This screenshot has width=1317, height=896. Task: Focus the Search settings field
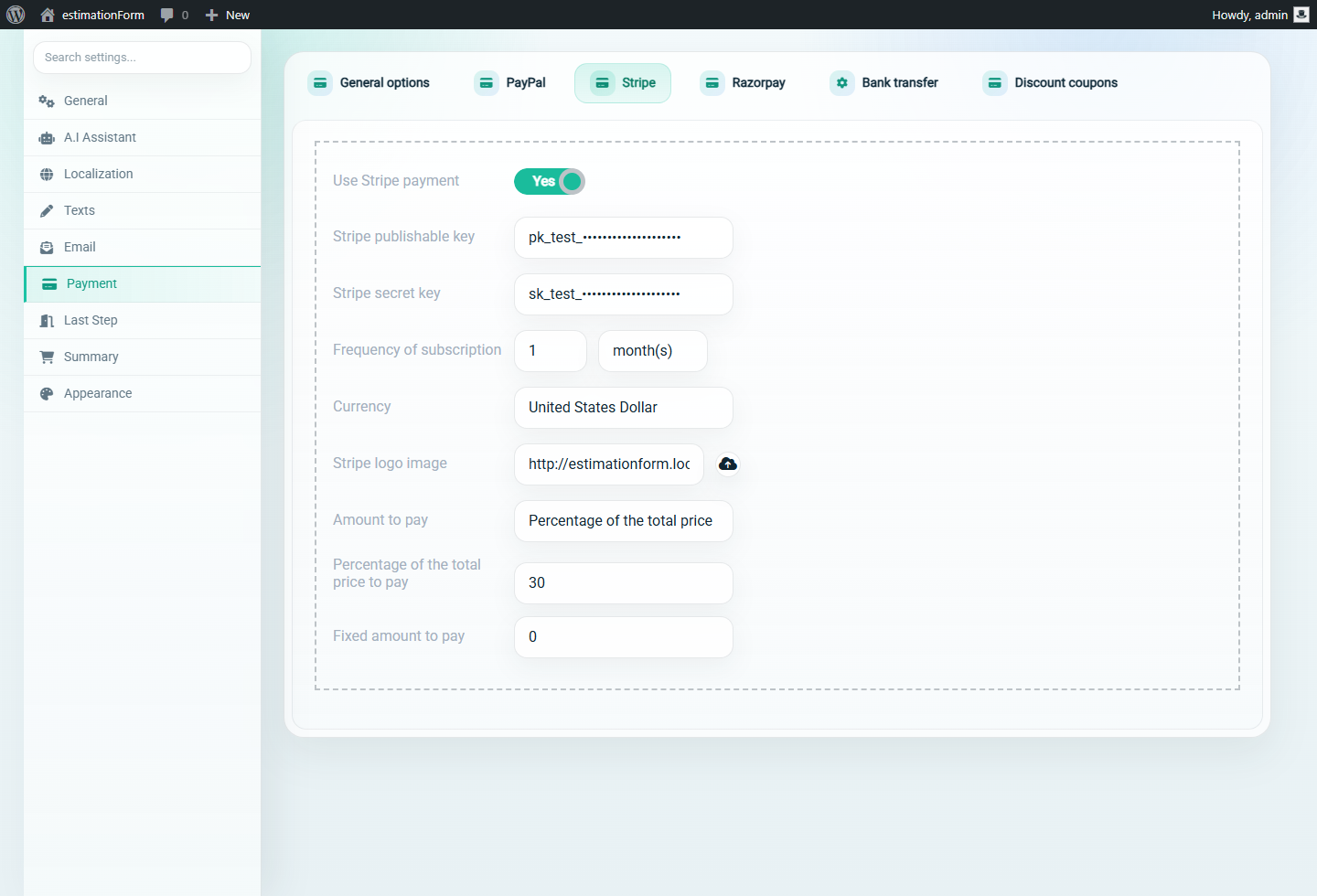[x=142, y=58]
